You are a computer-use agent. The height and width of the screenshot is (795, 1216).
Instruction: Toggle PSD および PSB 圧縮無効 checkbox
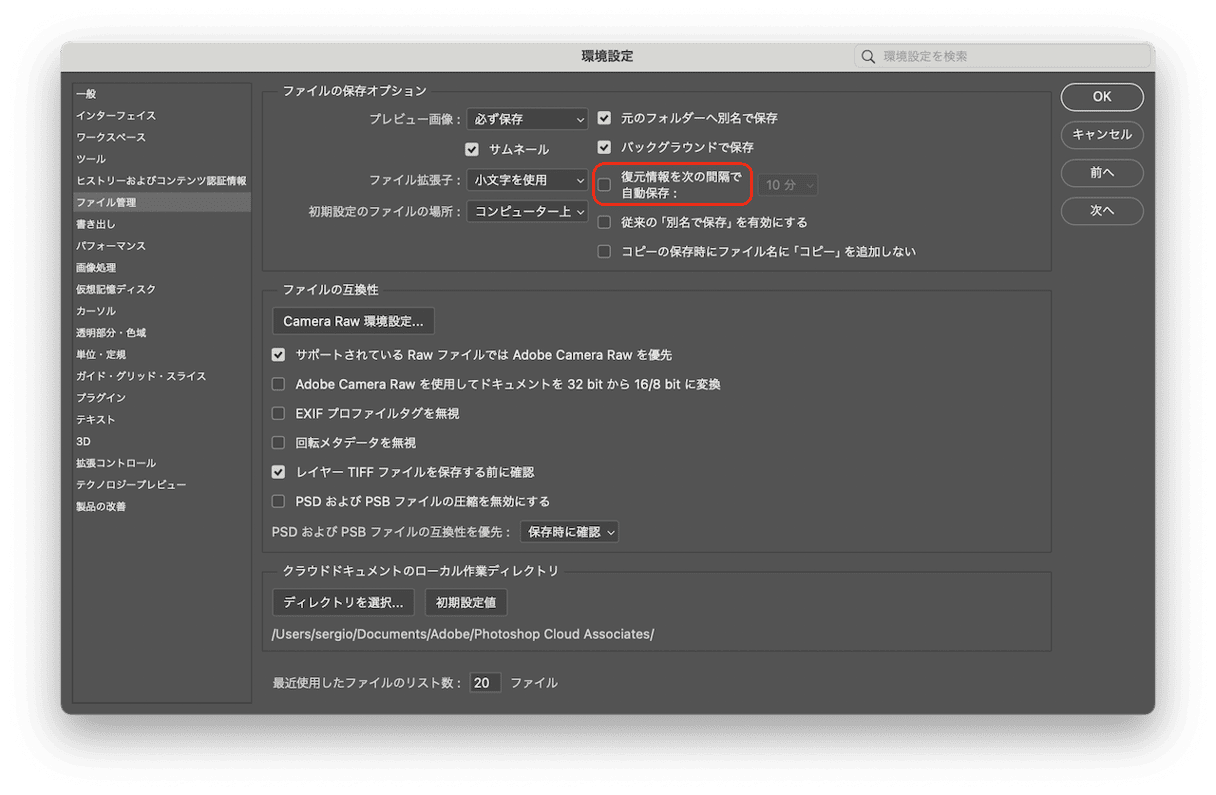279,501
